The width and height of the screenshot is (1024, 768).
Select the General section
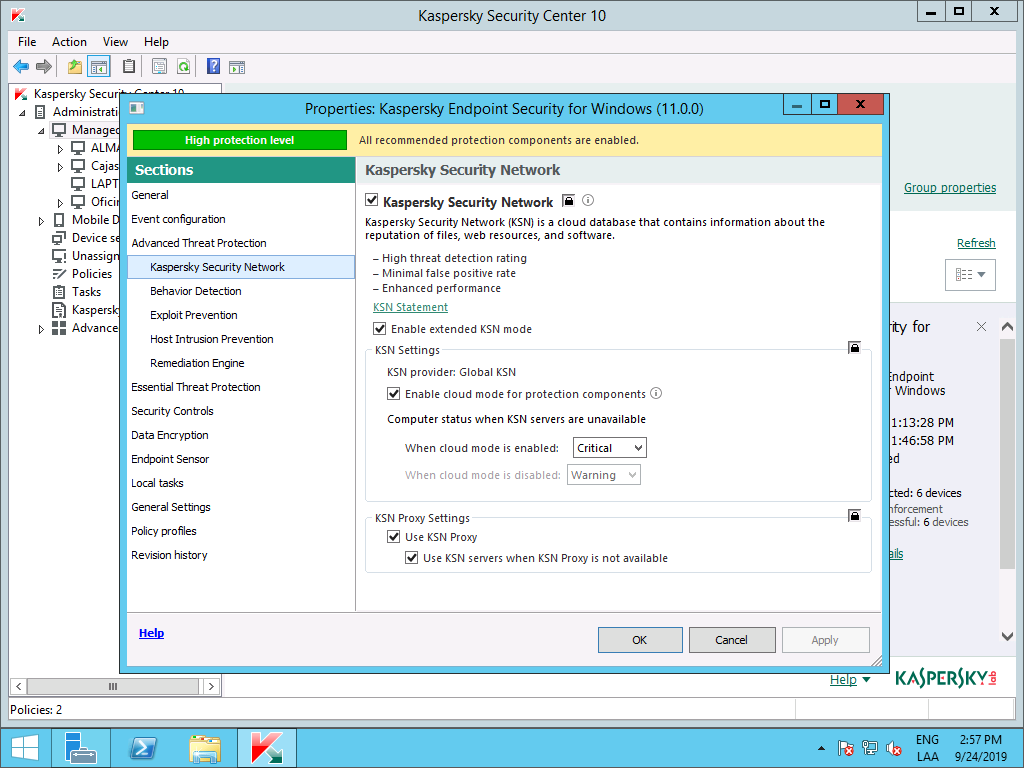click(241, 195)
